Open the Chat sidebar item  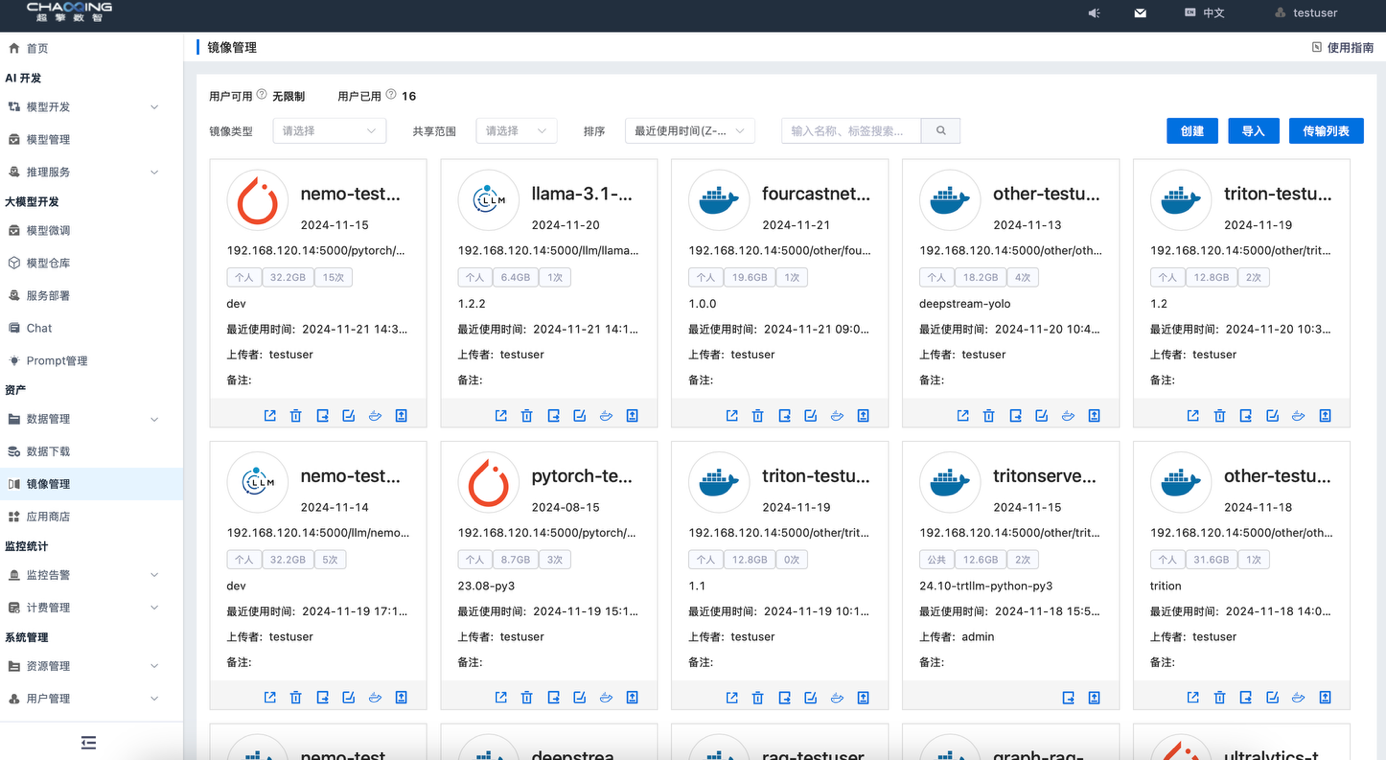click(39, 328)
